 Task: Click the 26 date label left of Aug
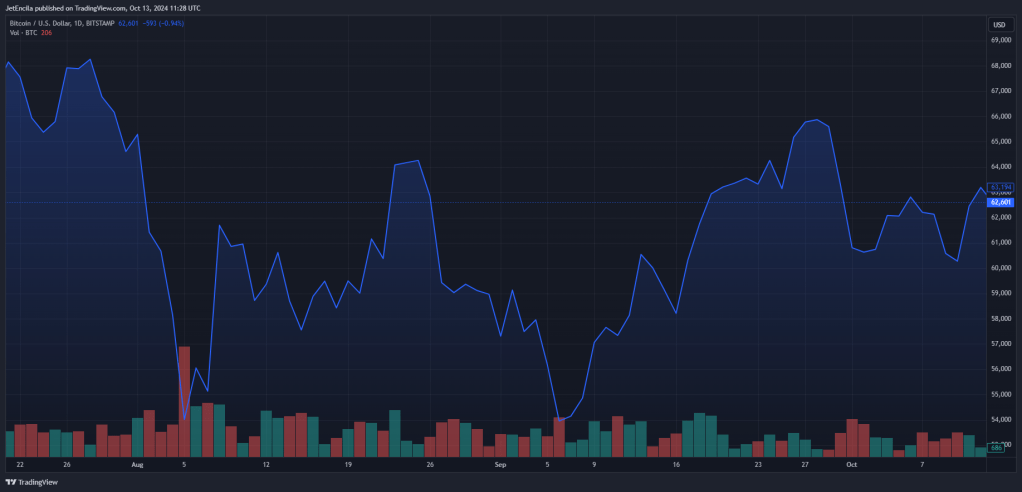tap(66, 465)
